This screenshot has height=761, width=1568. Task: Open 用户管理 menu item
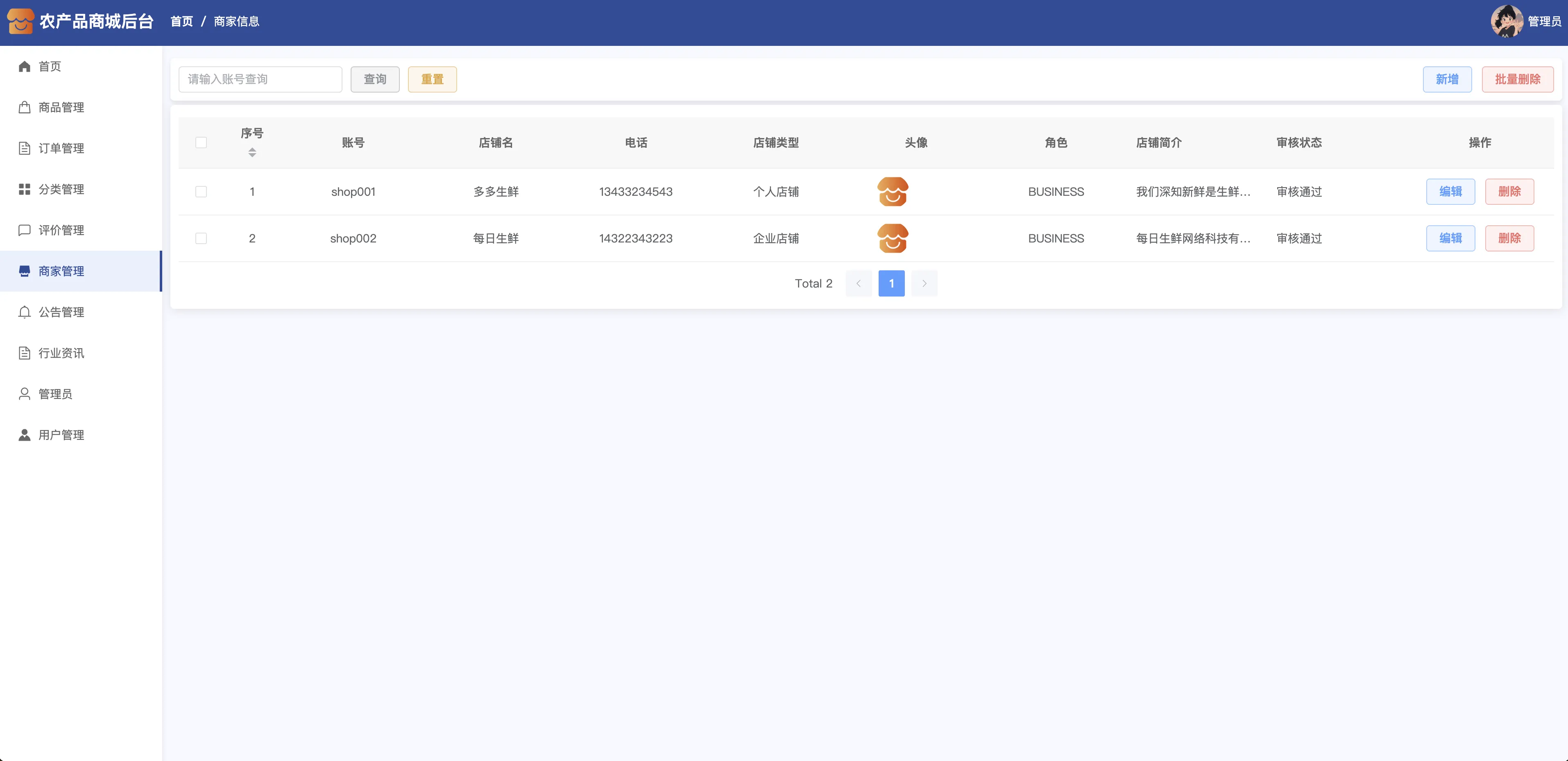click(x=61, y=435)
